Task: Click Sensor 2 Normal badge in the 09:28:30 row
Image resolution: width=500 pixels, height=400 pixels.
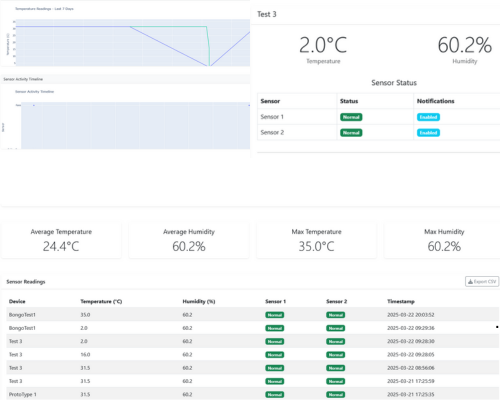Action: pos(336,342)
